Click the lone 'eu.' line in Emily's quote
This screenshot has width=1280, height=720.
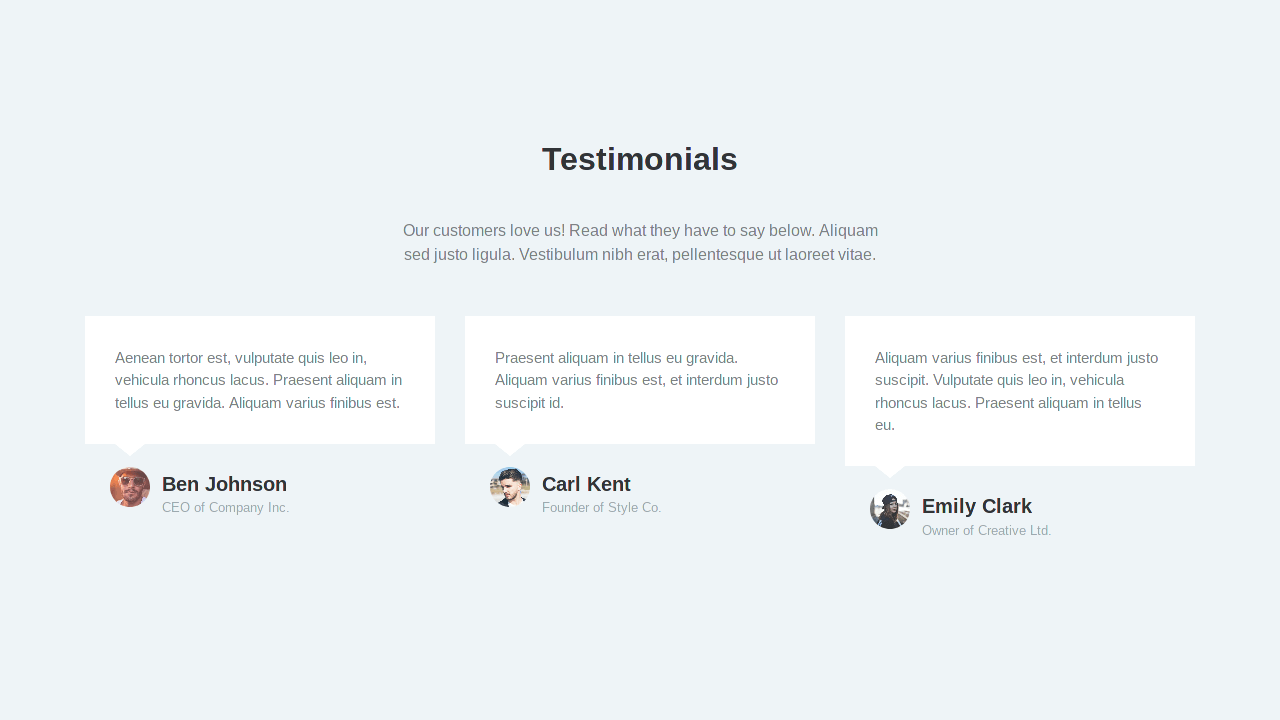[x=885, y=425]
